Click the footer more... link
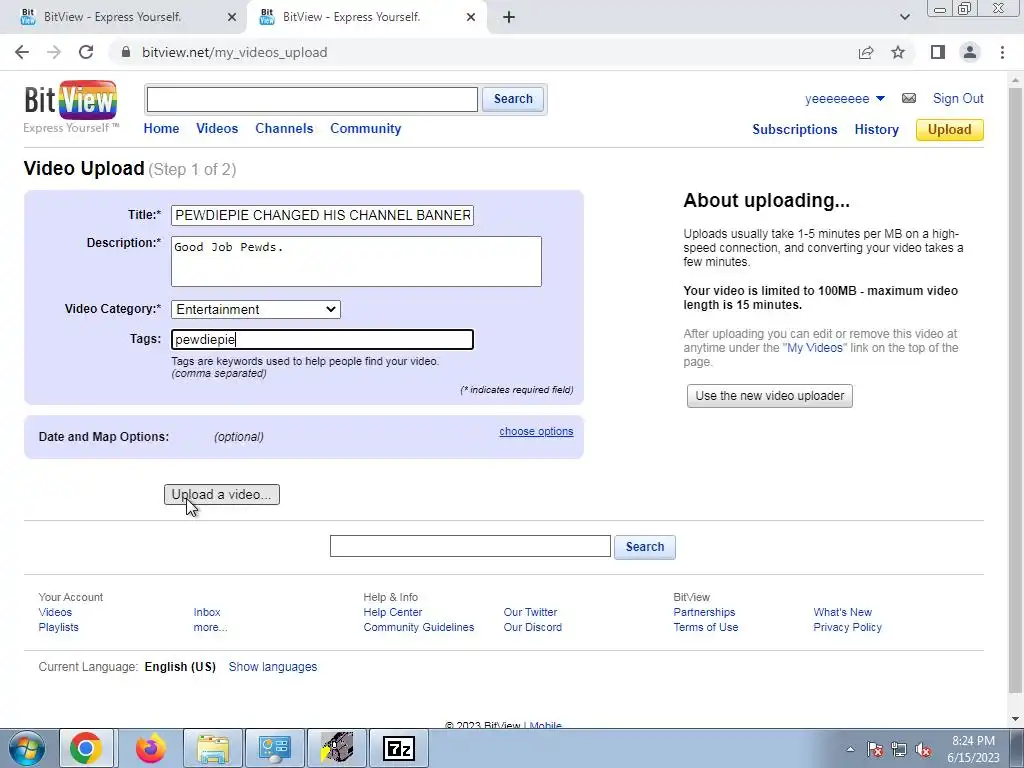1024x768 pixels. (x=210, y=627)
